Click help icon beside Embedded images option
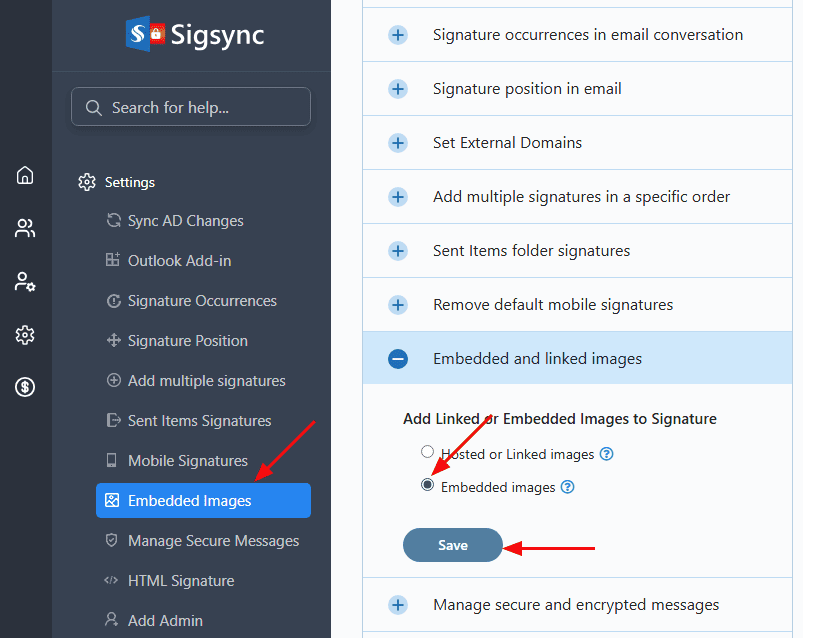The width and height of the screenshot is (815, 638). [568, 487]
